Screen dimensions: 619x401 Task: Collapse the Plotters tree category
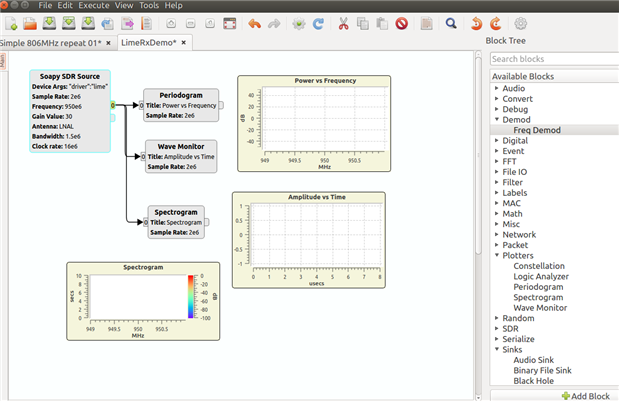[496, 255]
